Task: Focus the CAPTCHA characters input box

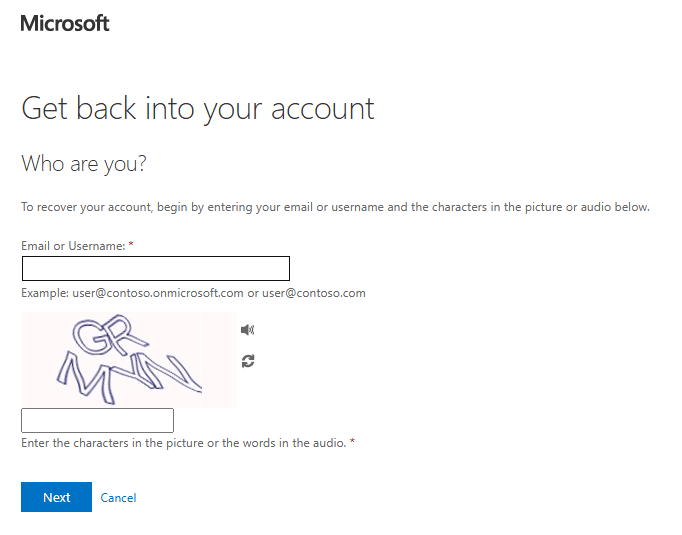Action: [97, 420]
